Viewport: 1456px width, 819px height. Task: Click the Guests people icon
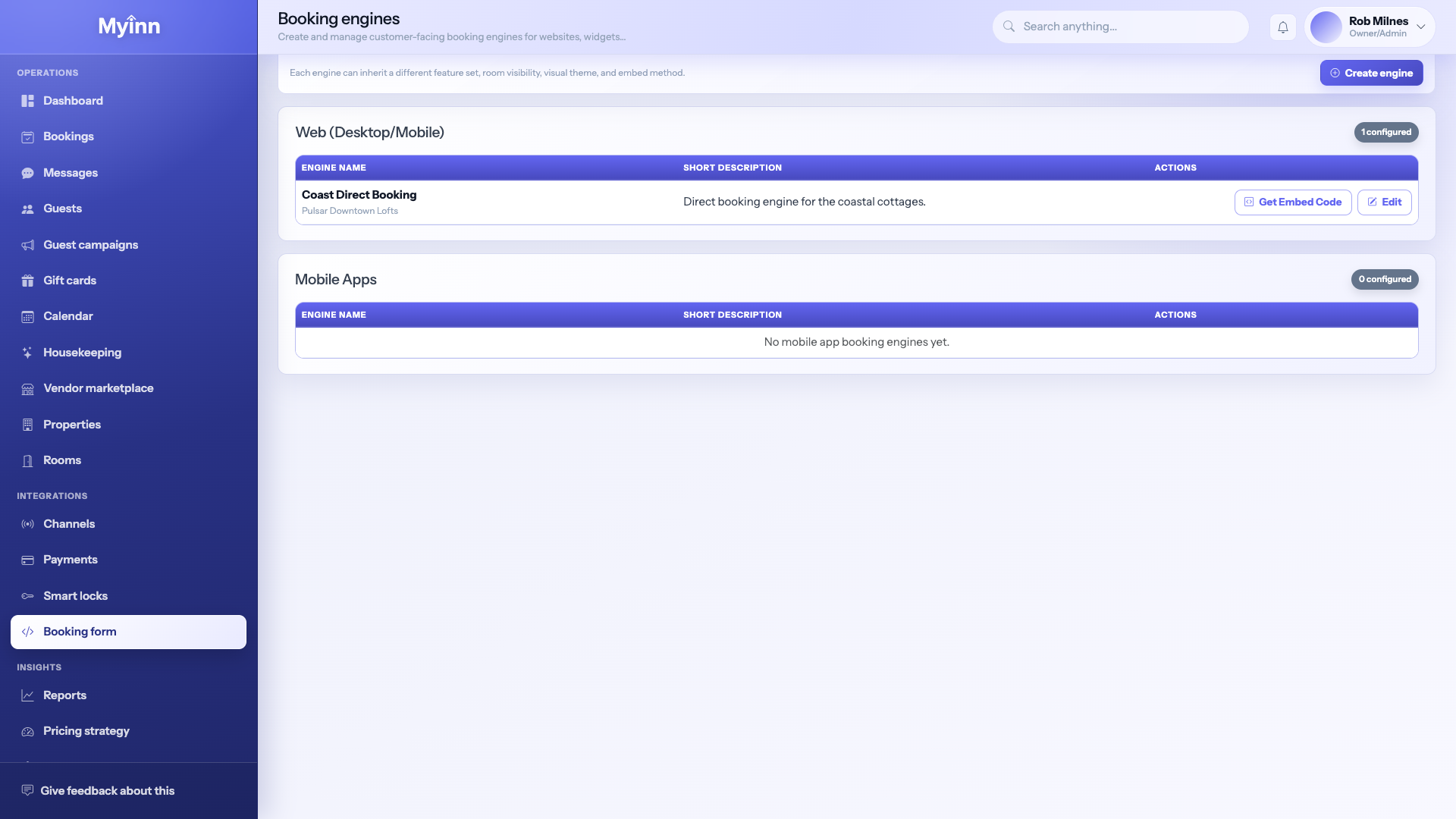[x=27, y=209]
